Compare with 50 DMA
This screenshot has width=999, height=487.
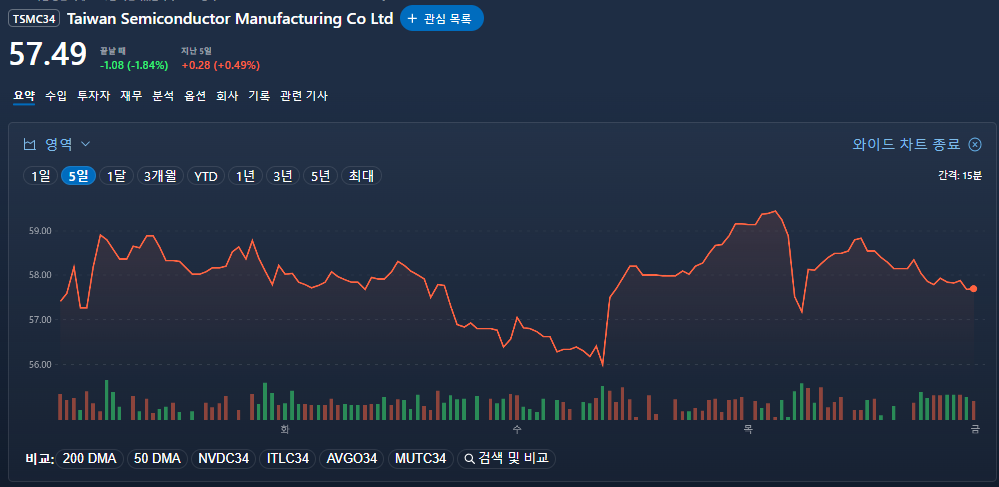click(x=157, y=458)
